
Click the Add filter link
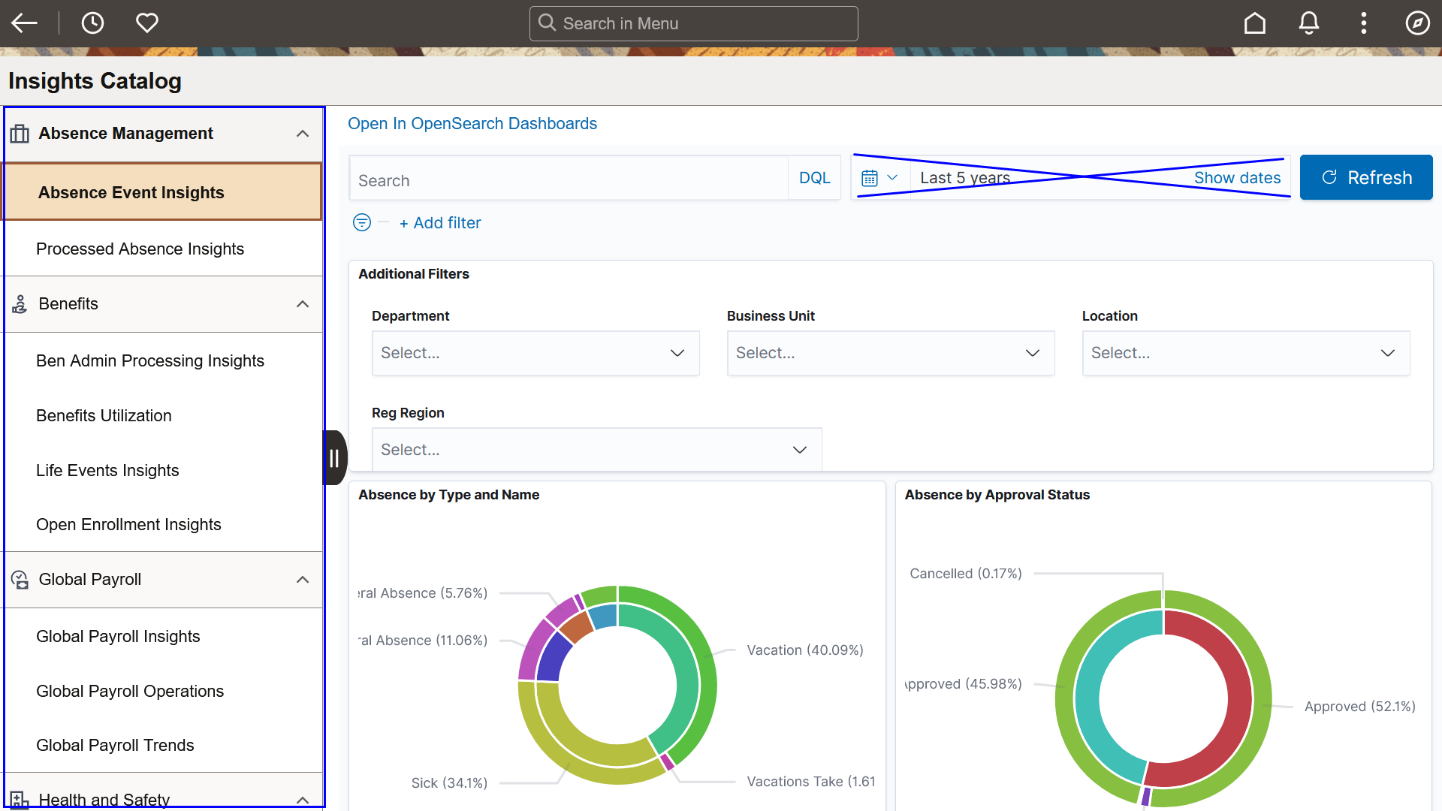click(x=440, y=223)
